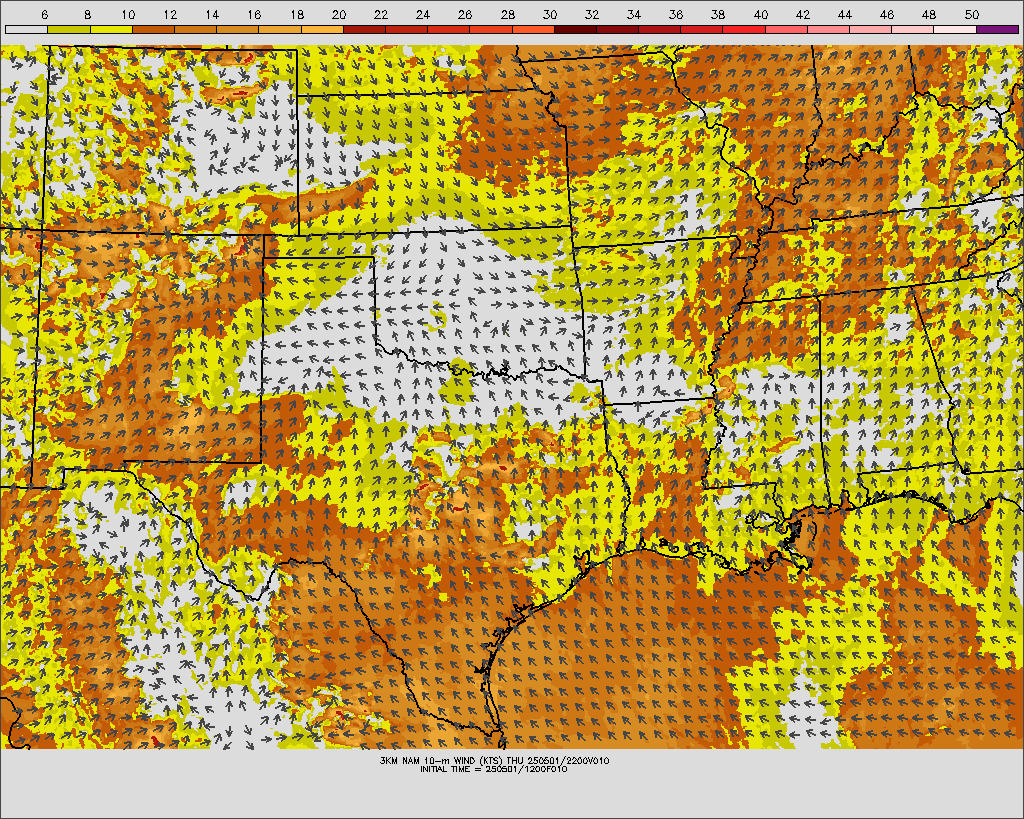Select the legend value '28'
The image size is (1024, 819).
click(507, 14)
